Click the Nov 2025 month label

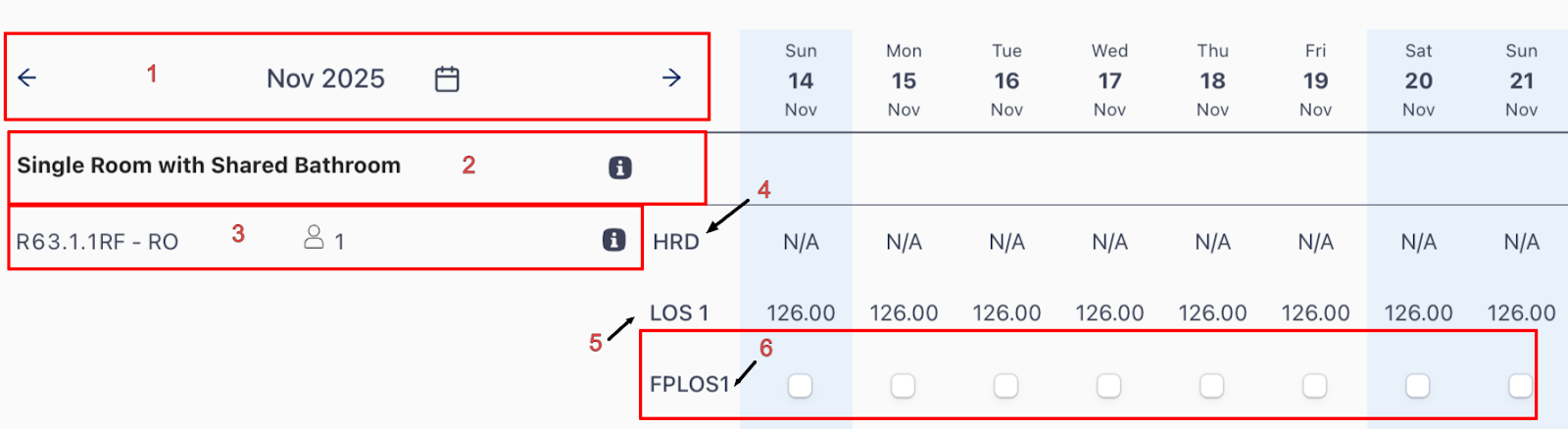click(325, 78)
